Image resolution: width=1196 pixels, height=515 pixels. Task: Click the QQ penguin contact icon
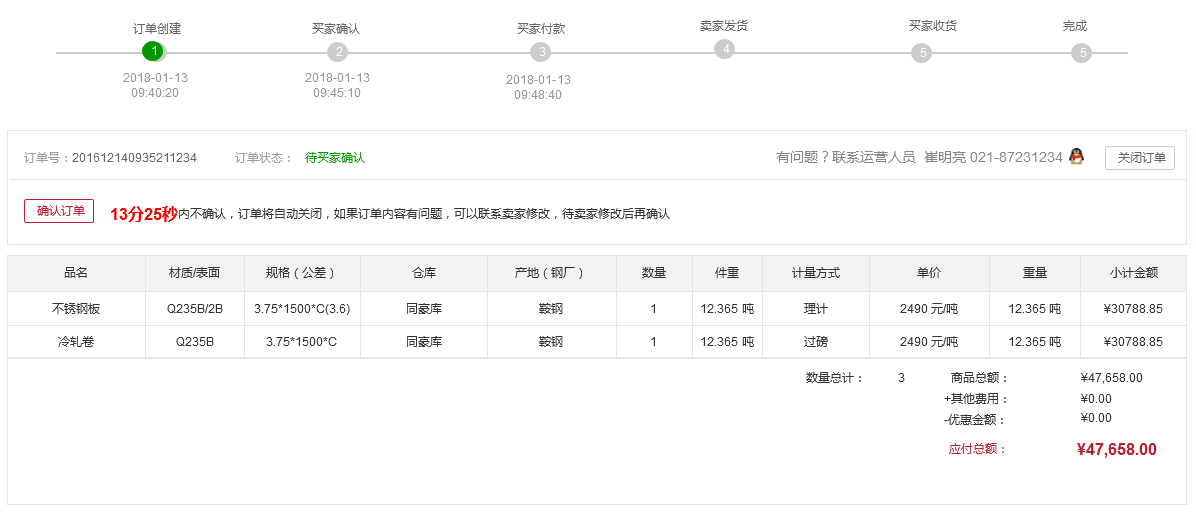coord(1076,157)
